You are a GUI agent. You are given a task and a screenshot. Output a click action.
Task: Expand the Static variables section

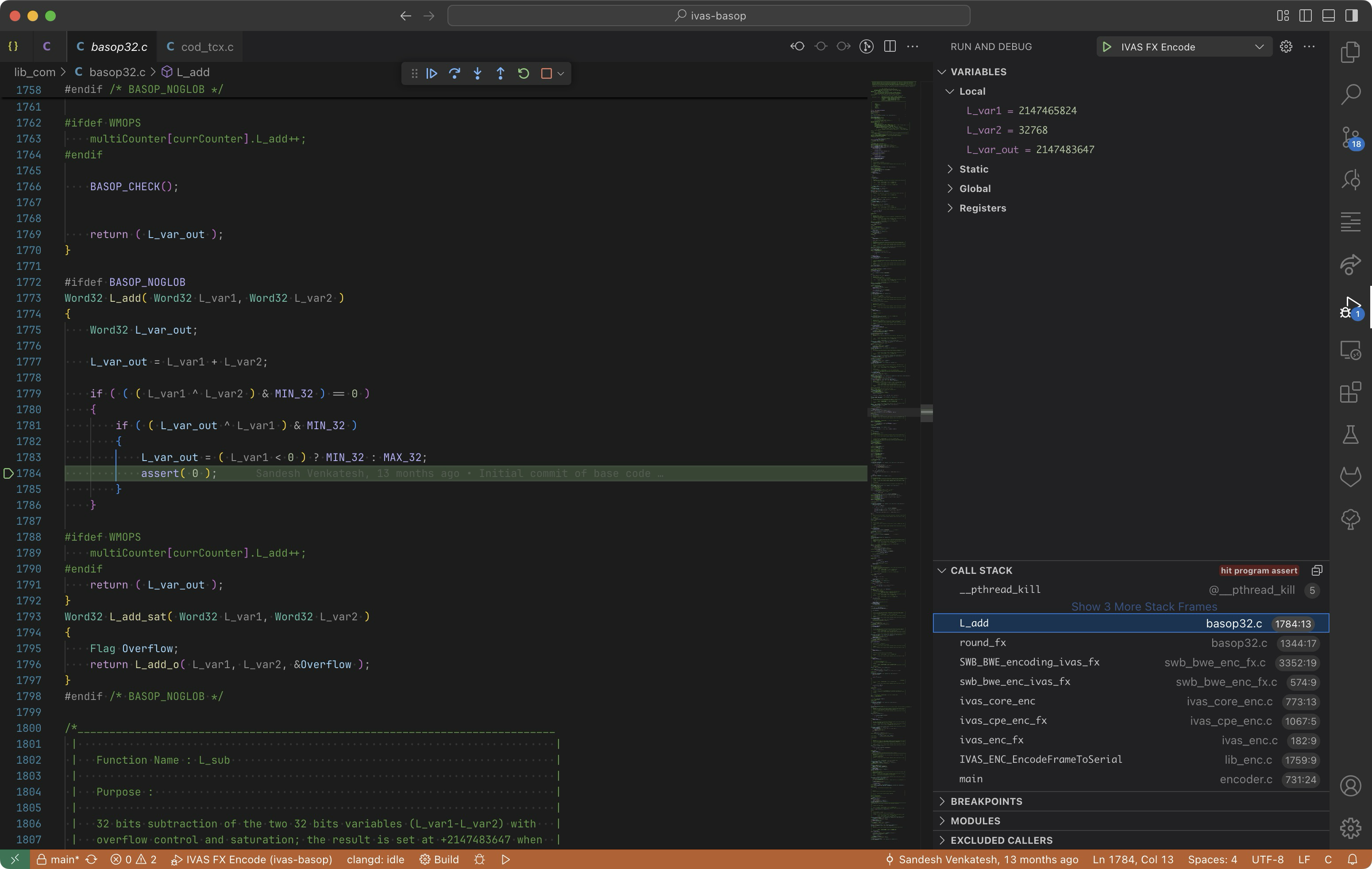click(x=974, y=169)
